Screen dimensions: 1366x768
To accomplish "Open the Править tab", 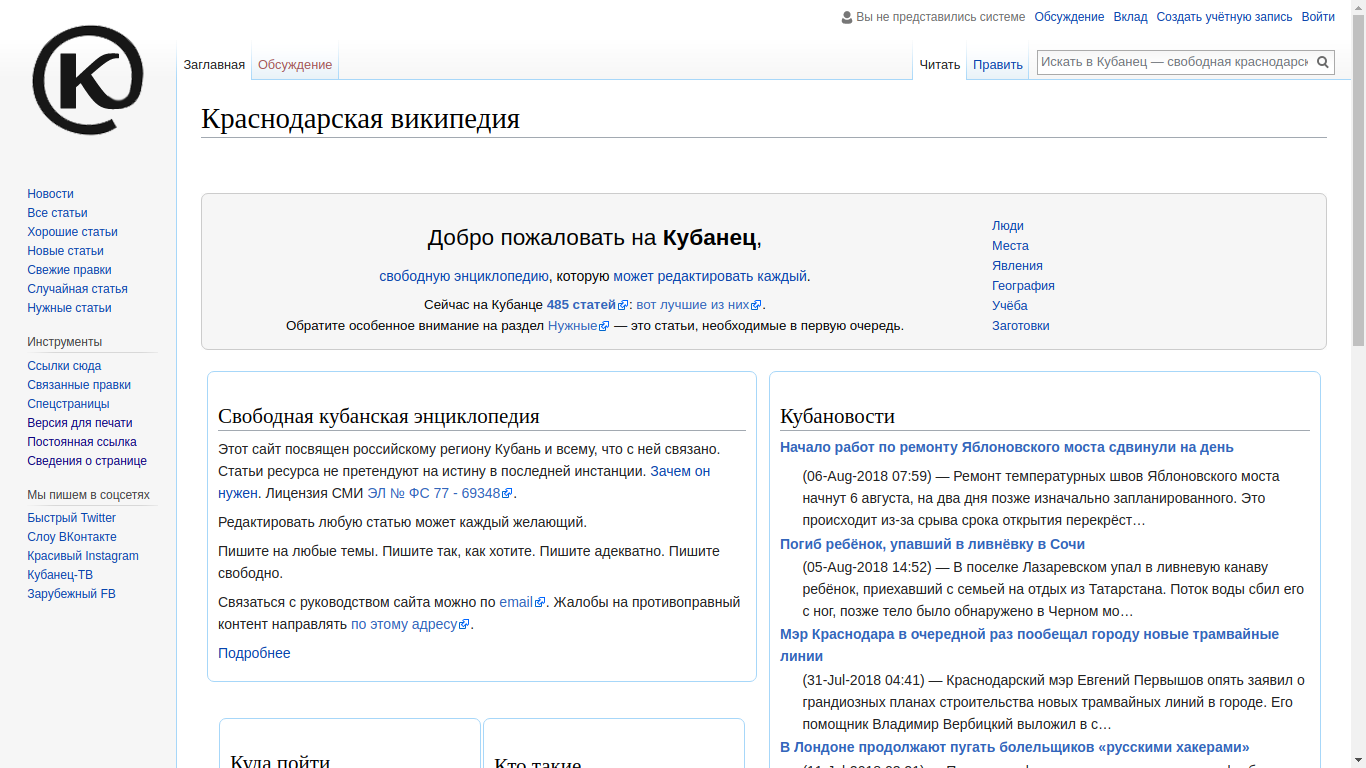I will (998, 65).
